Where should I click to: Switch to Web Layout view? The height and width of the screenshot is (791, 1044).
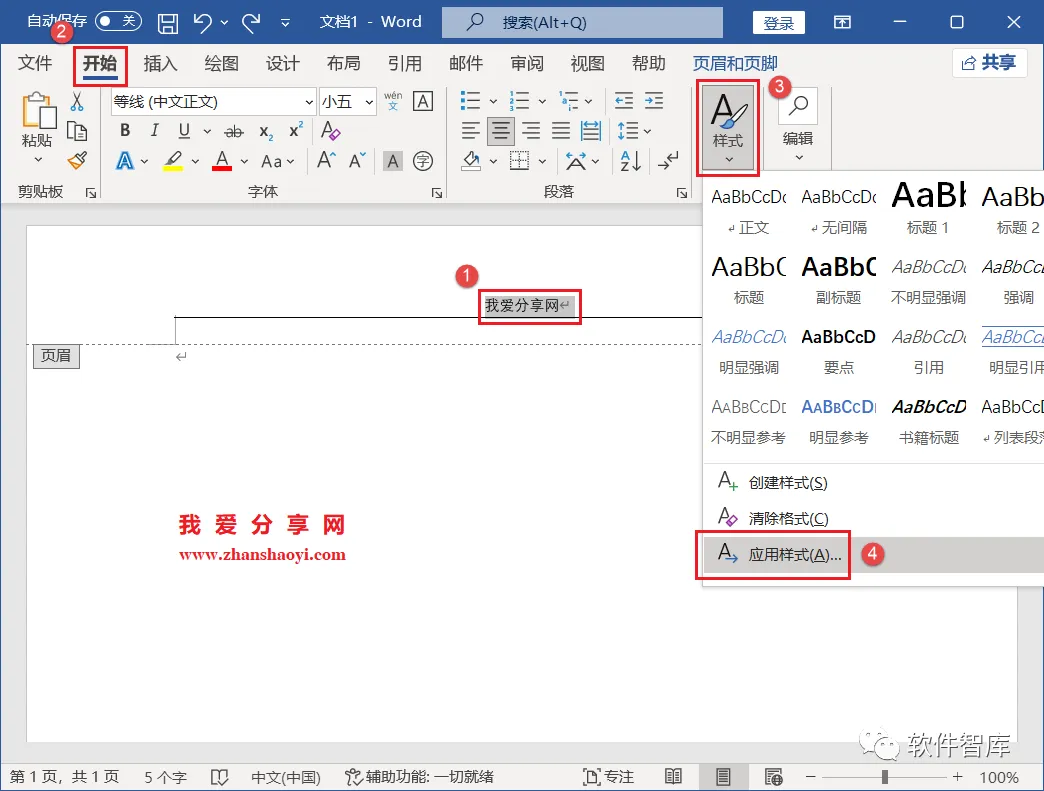click(x=773, y=776)
